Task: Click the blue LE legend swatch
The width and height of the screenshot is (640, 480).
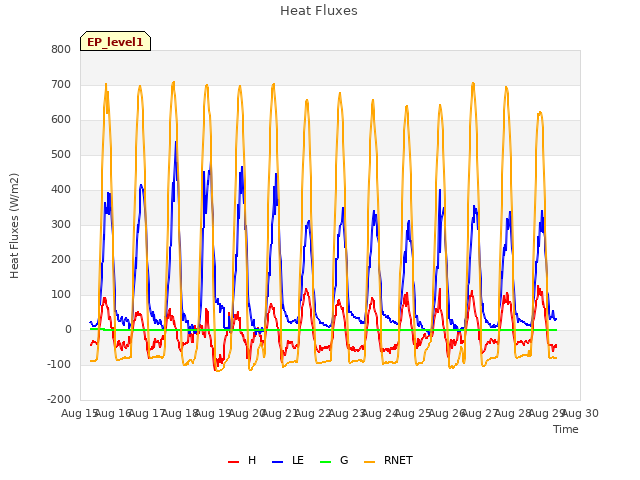Action: [278, 461]
